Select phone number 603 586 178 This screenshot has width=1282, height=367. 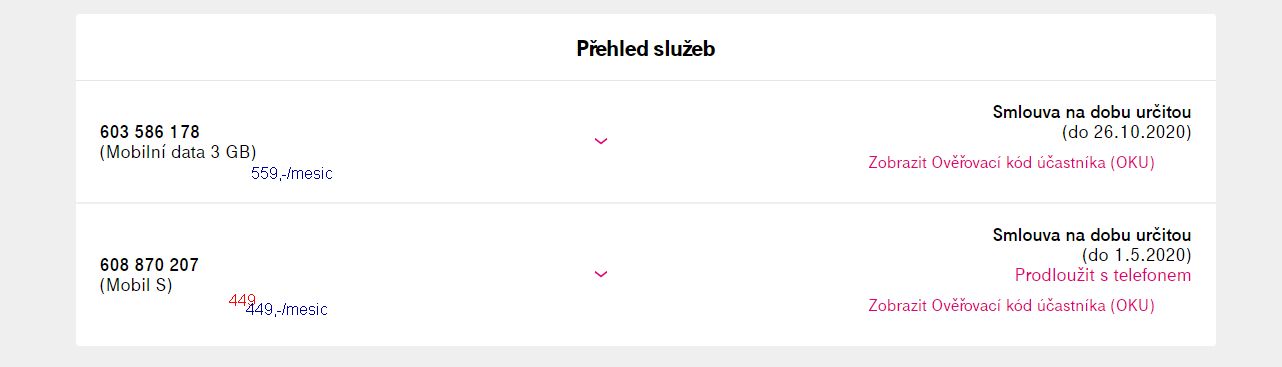[x=150, y=132]
